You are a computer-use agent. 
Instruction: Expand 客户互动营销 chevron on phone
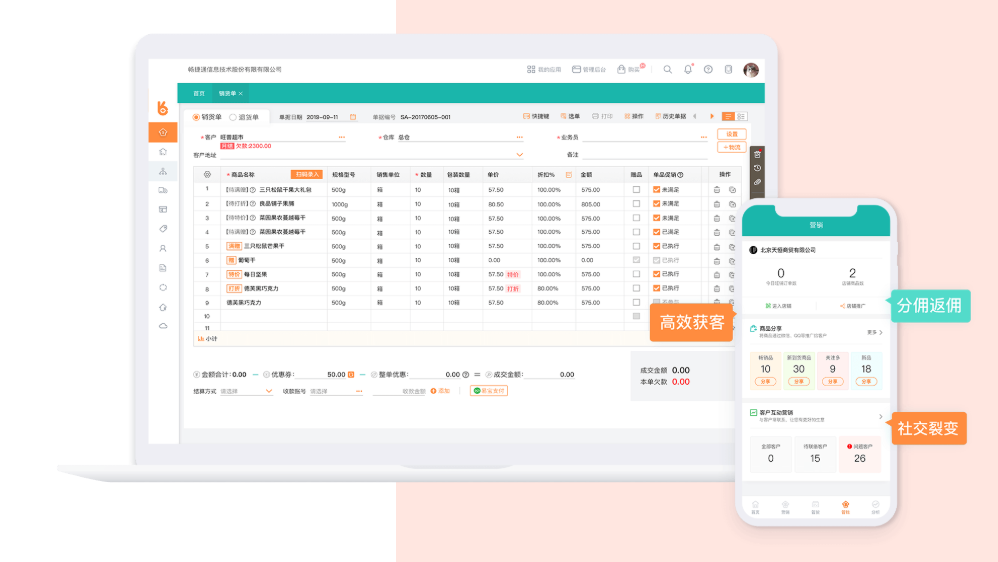(x=880, y=416)
